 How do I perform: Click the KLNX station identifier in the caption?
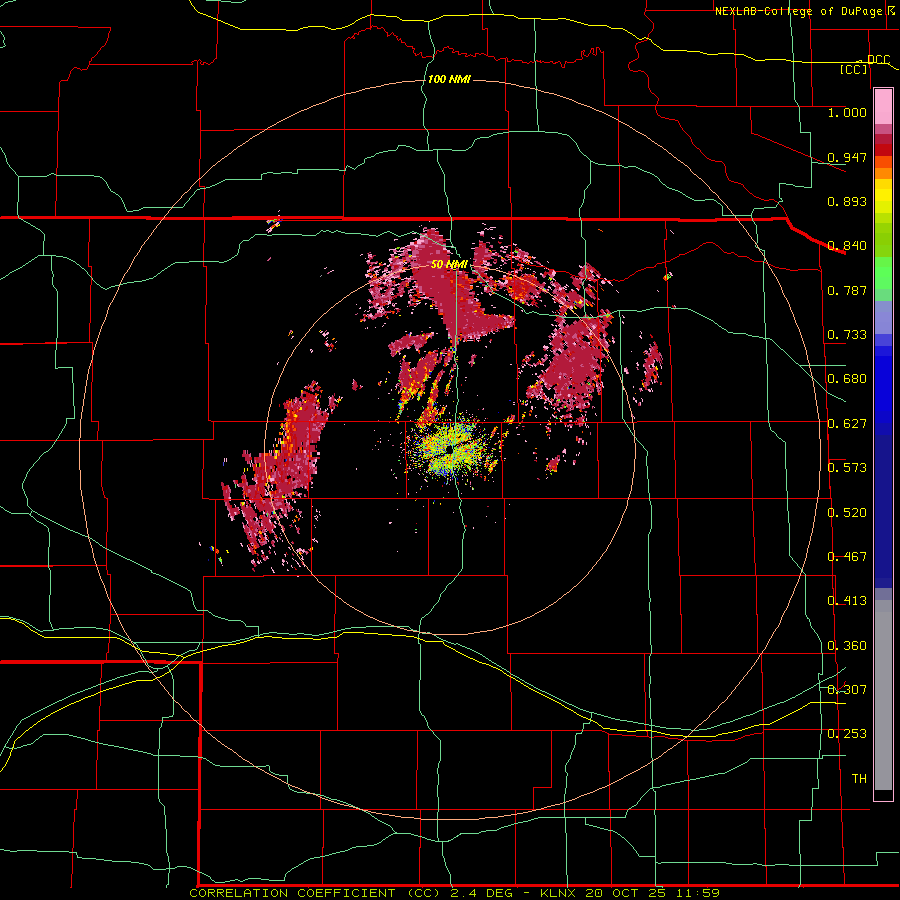pyautogui.click(x=558, y=893)
